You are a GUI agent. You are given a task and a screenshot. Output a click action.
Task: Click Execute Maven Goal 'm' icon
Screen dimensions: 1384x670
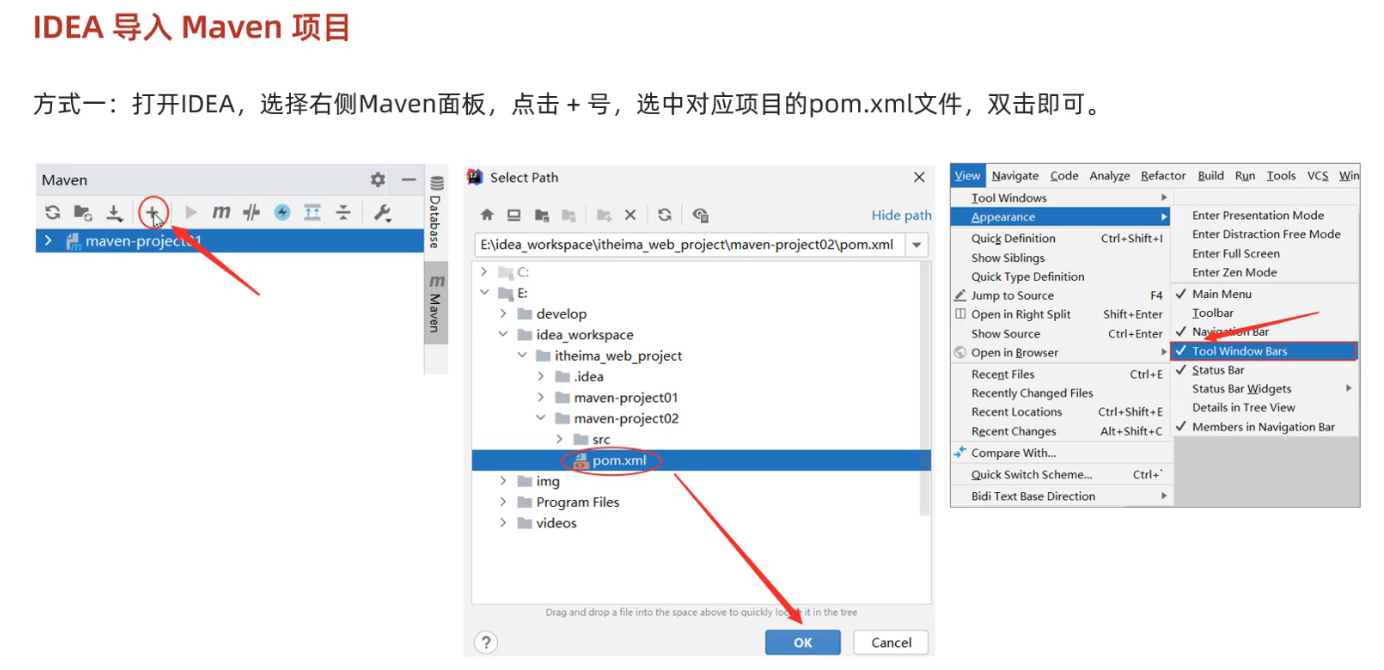tap(221, 212)
